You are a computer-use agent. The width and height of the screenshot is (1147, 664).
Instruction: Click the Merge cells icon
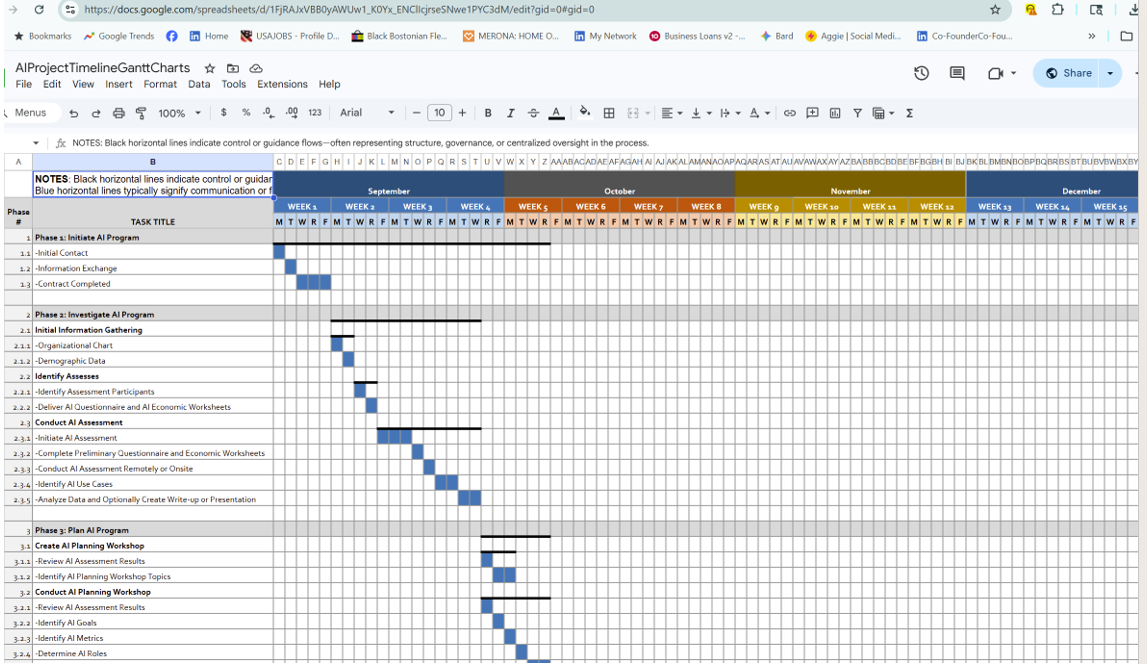[x=633, y=113]
